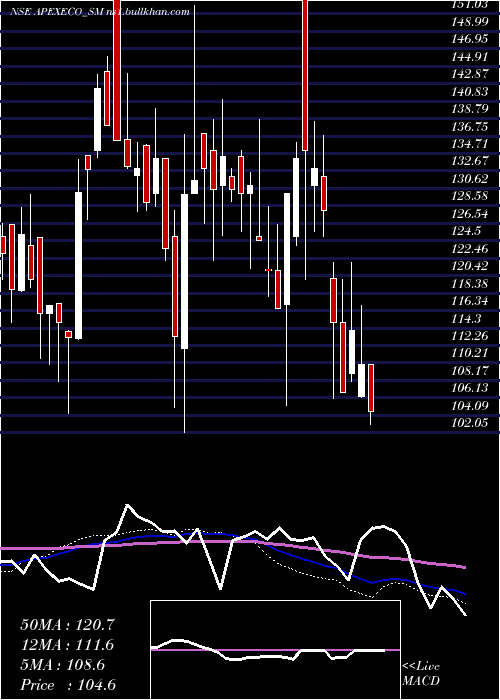Click the Price : 104.6 readout
500x700 pixels.
click(x=68, y=685)
